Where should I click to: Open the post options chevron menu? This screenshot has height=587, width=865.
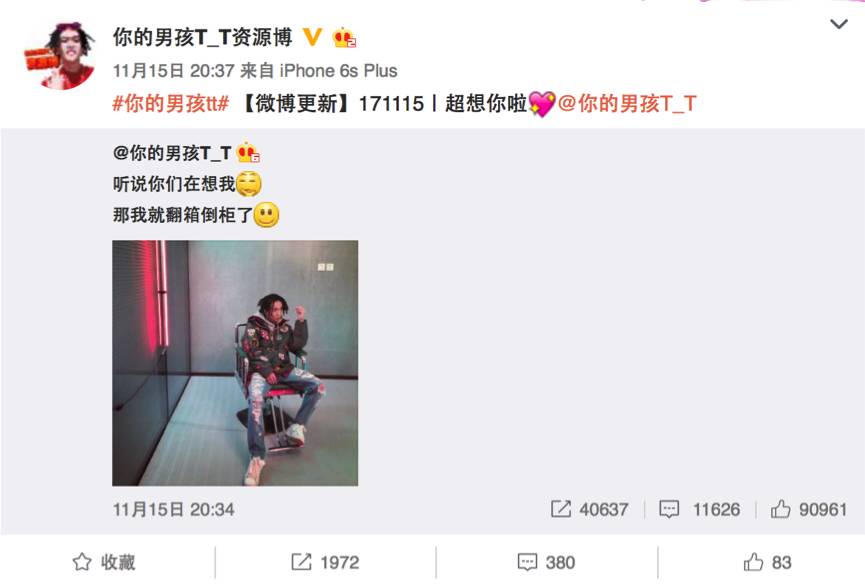[x=839, y=24]
